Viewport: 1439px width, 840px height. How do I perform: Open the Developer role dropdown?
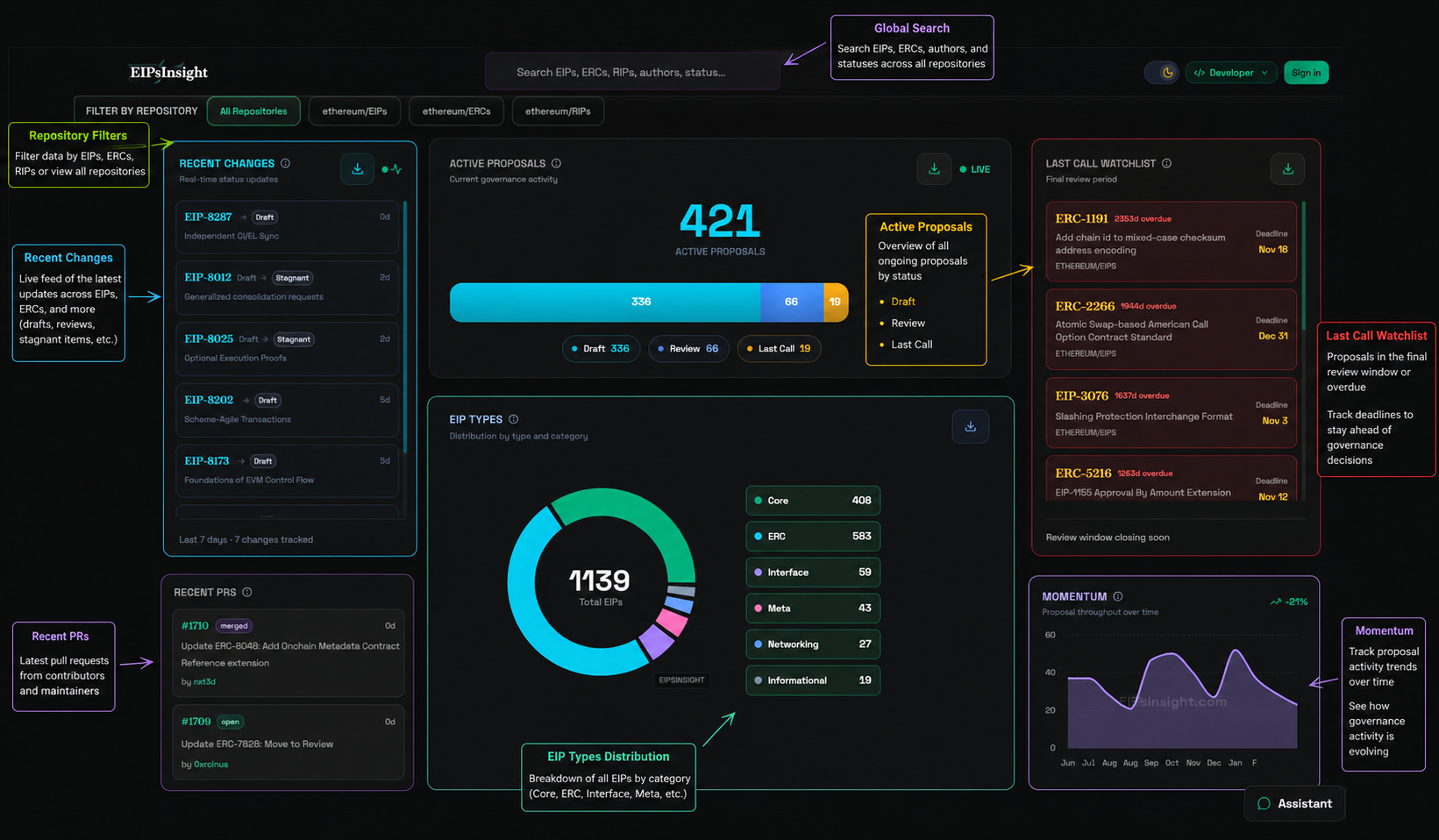click(x=1230, y=73)
